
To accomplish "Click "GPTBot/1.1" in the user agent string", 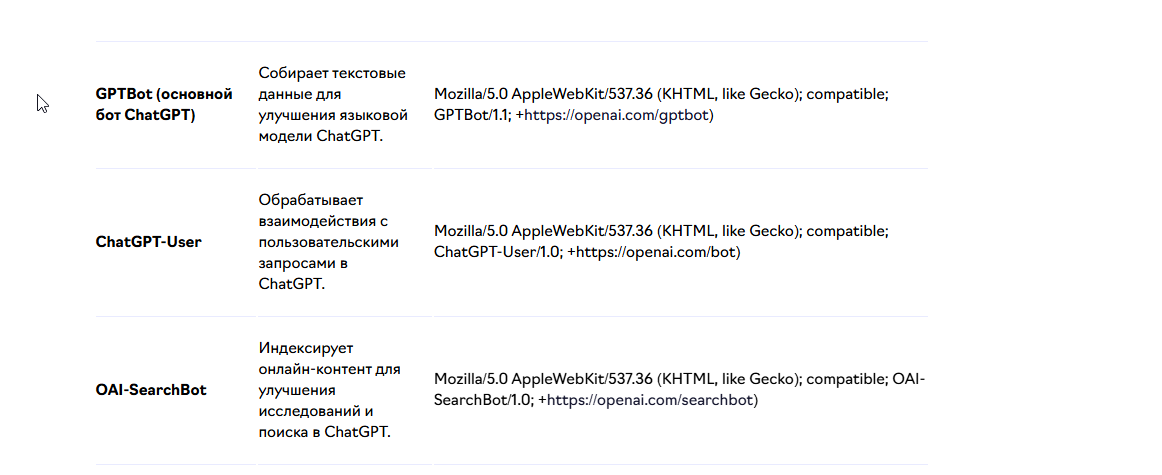I will click(470, 115).
